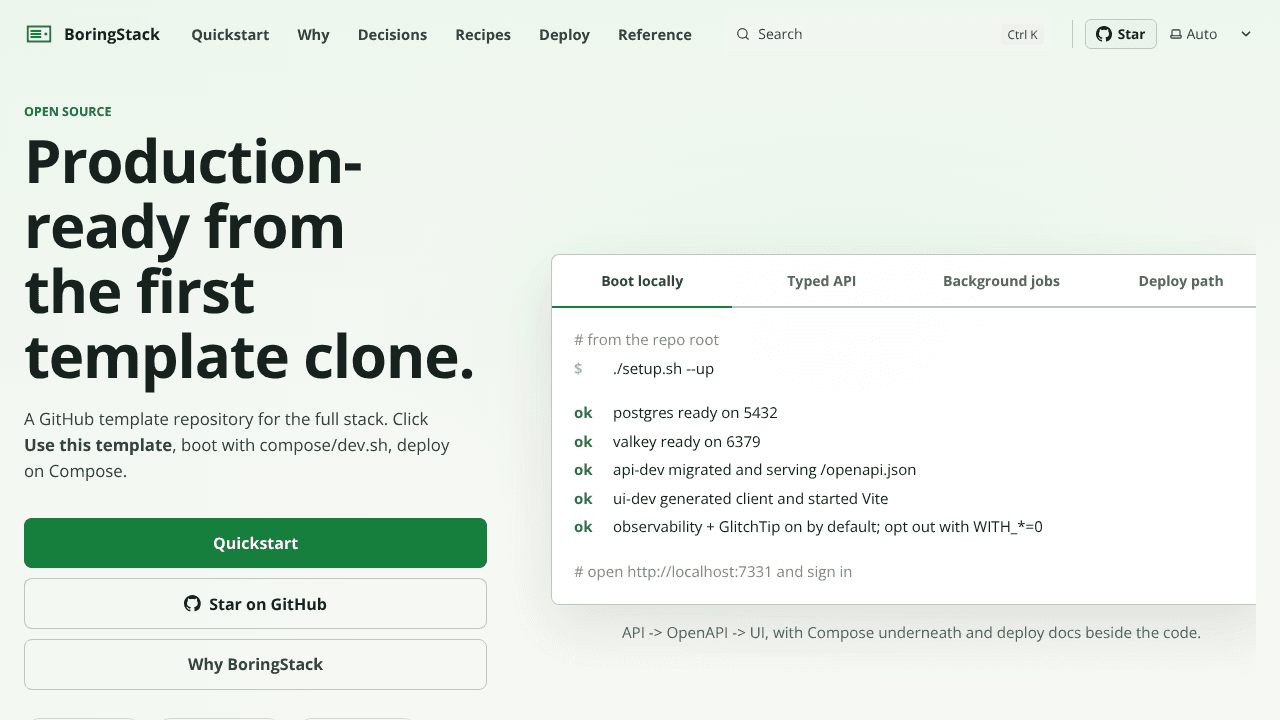Open the Decisions nav item
The width and height of the screenshot is (1280, 720).
pos(392,34)
